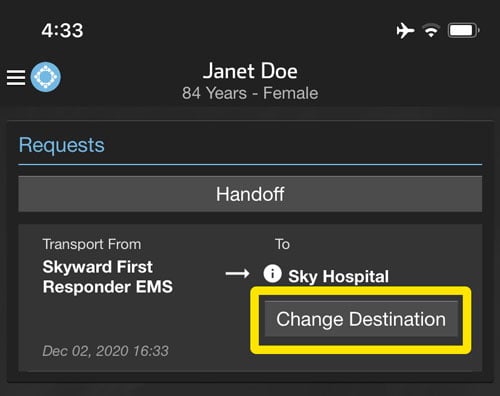
Task: Tap the patient name Janet Doe
Action: [250, 71]
